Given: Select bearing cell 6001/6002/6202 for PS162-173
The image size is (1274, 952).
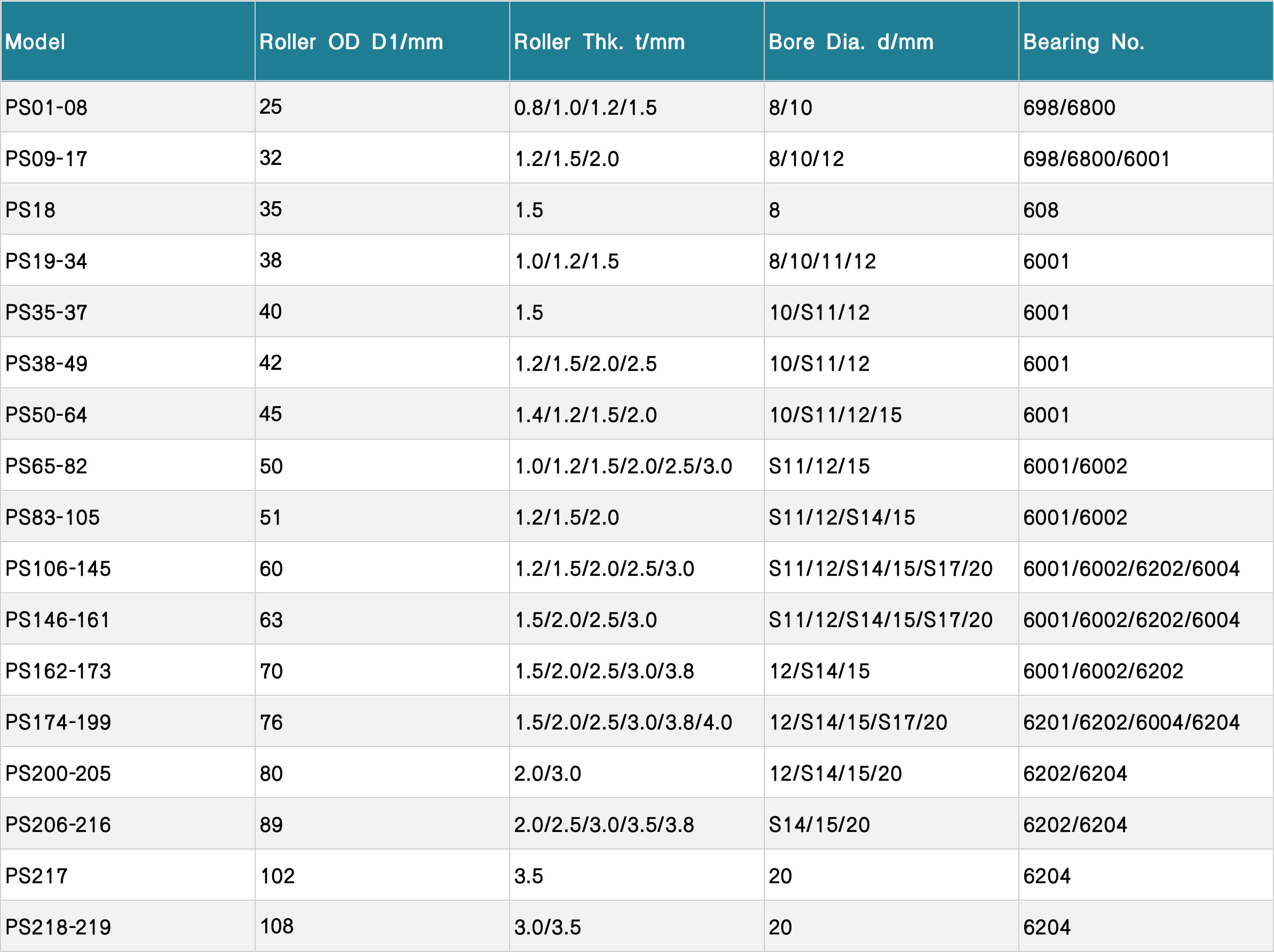Looking at the screenshot, I should click(1102, 671).
